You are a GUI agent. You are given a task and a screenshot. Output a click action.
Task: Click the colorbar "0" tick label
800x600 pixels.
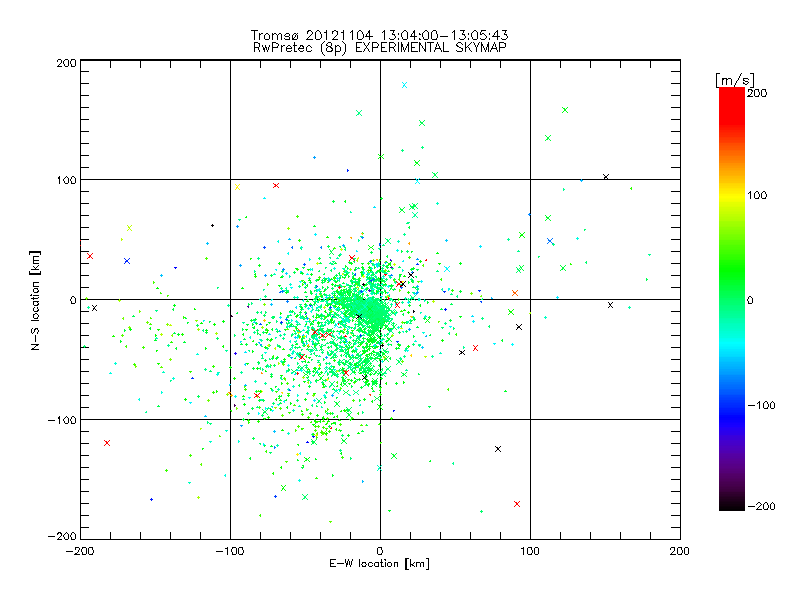pos(749,300)
